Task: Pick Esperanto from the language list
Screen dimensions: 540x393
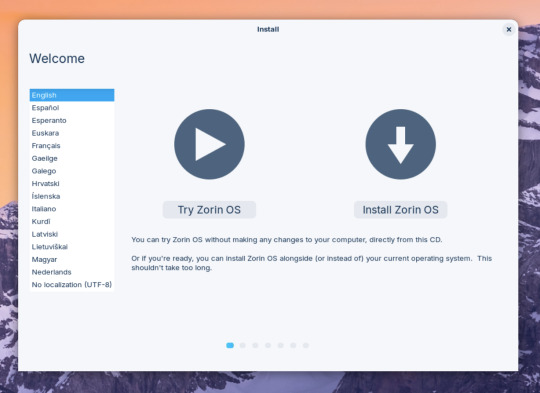Action: (x=72, y=121)
